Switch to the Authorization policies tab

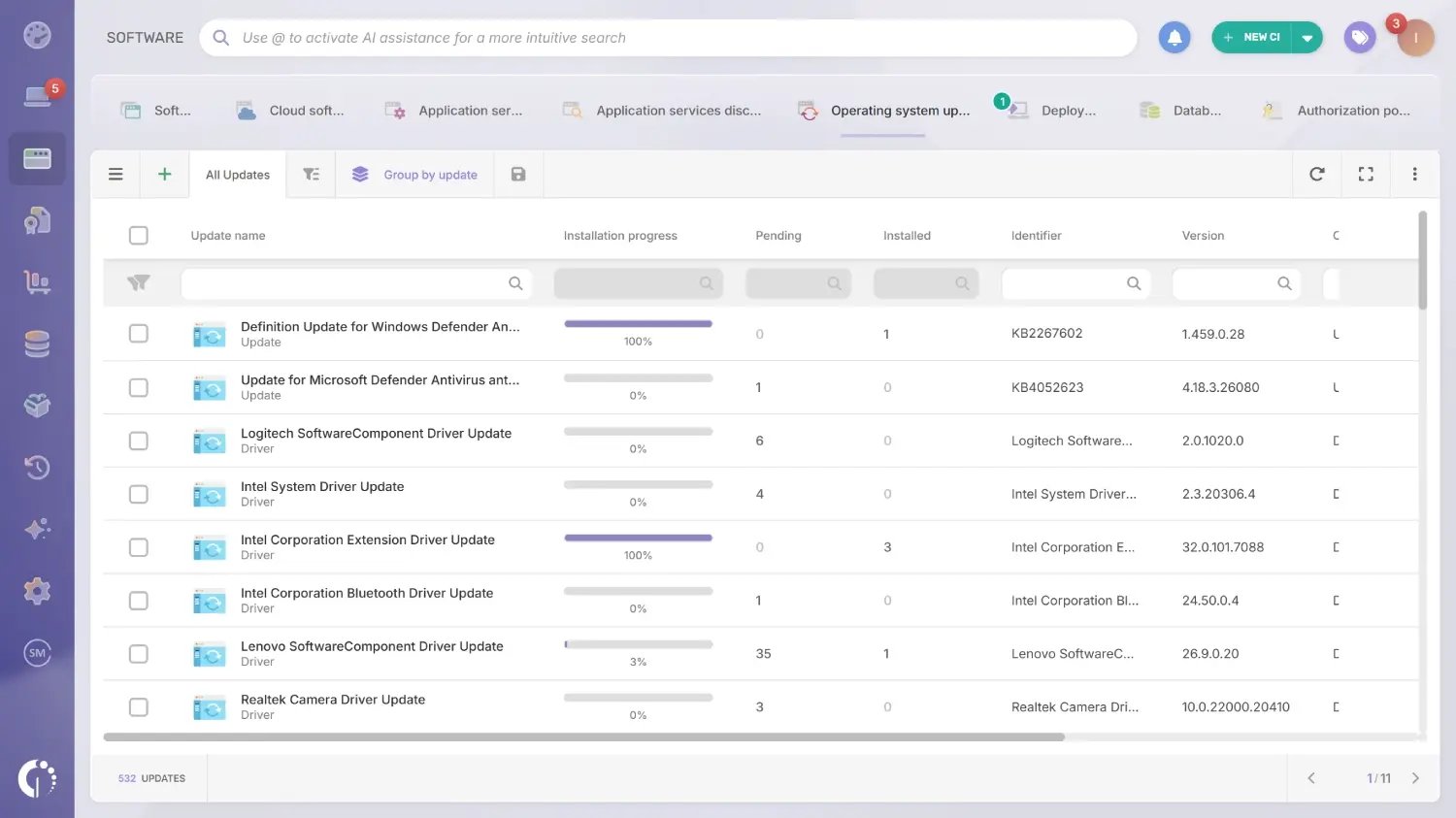pos(1336,111)
